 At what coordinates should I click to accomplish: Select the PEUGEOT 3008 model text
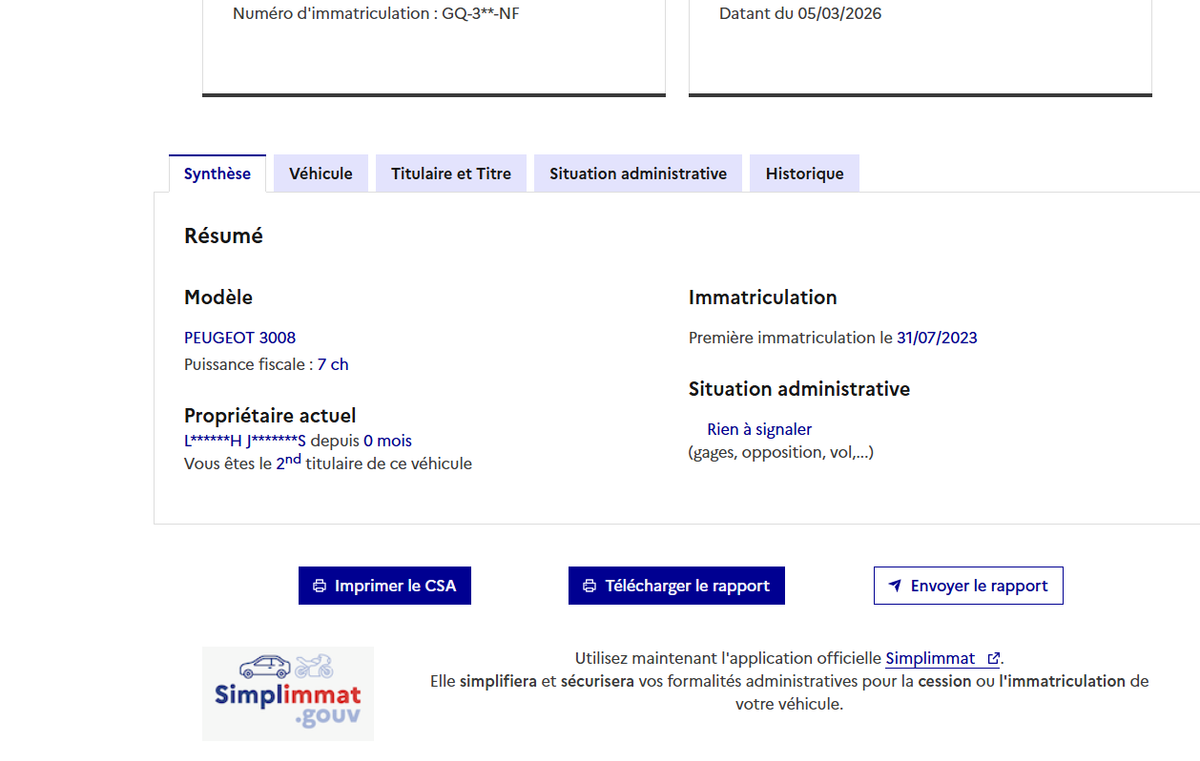click(x=240, y=338)
